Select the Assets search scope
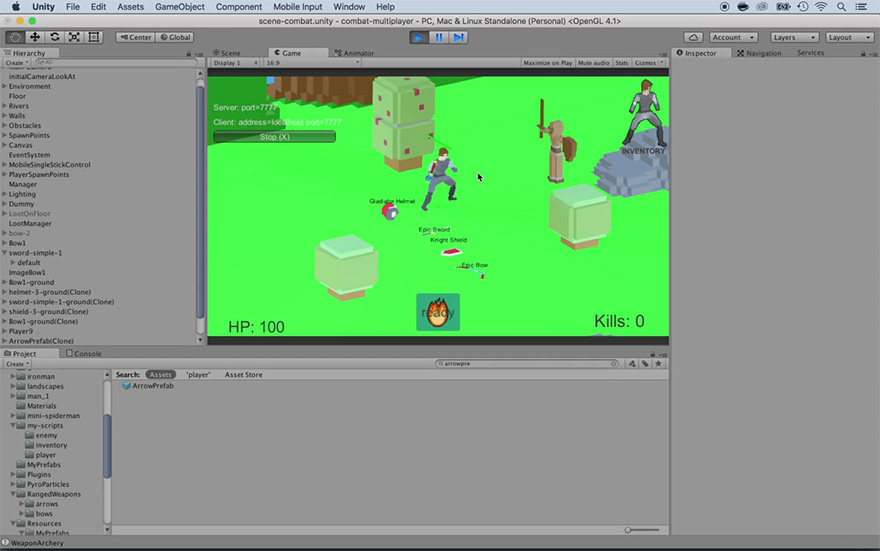The height and width of the screenshot is (551, 880). 160,374
